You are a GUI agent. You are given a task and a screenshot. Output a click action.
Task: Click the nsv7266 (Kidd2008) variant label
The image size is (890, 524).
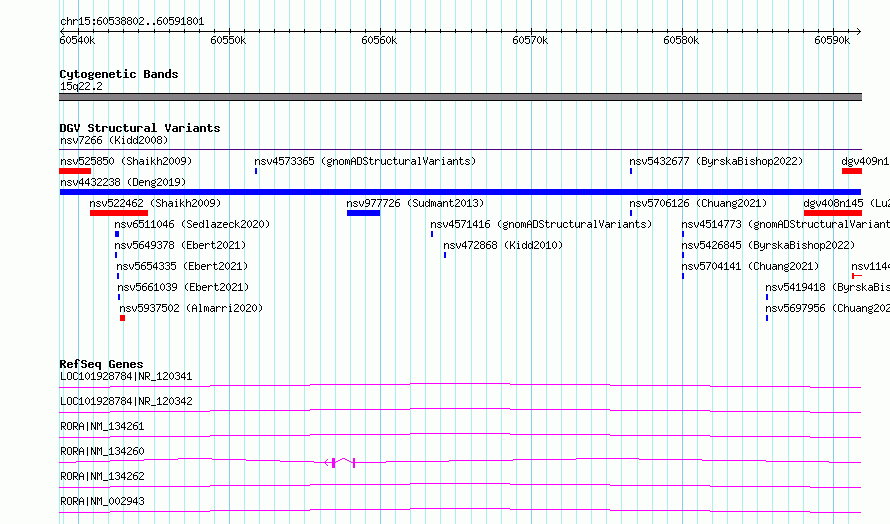[x=114, y=140]
